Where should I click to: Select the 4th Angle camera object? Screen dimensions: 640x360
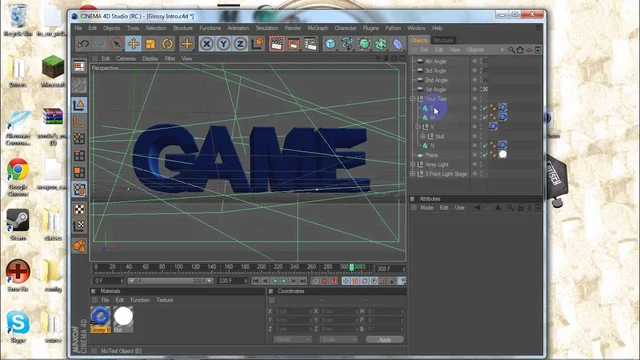coord(436,61)
